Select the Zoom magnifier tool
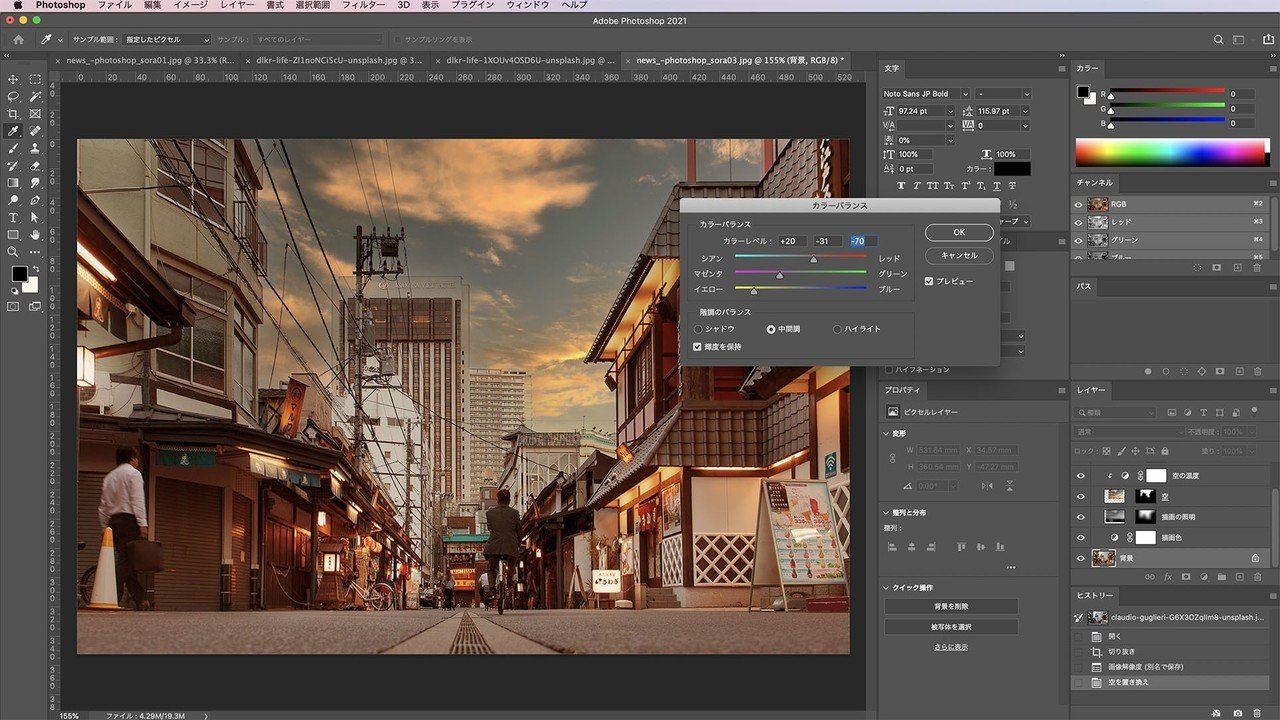1280x720 pixels. (13, 252)
